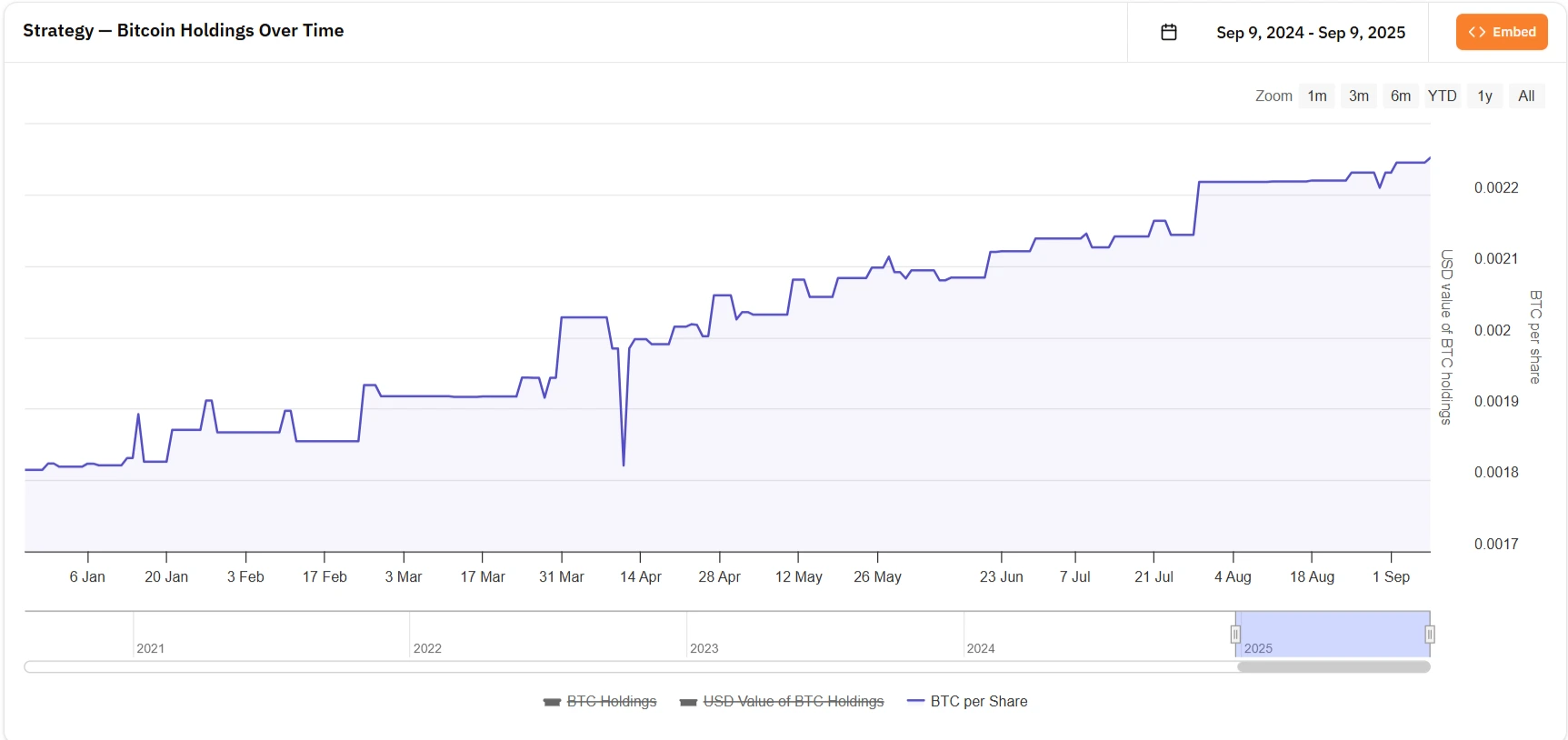Click the right navigator range handle
1568x740 pixels.
tap(1430, 635)
